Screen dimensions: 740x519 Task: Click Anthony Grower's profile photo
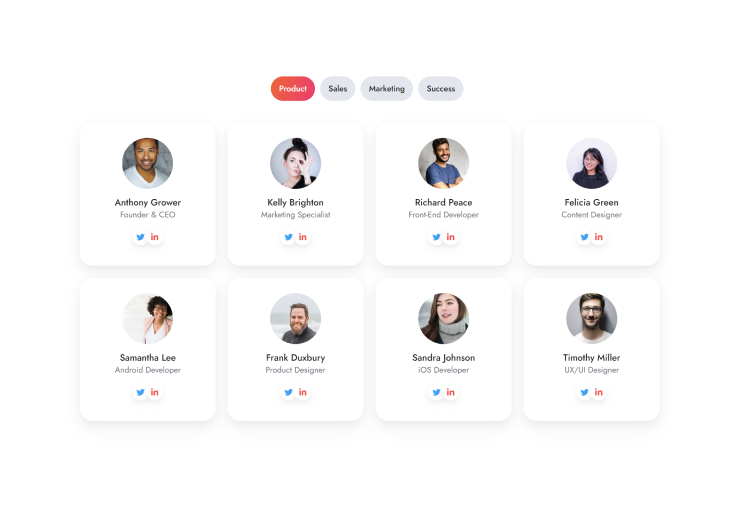pyautogui.click(x=148, y=163)
